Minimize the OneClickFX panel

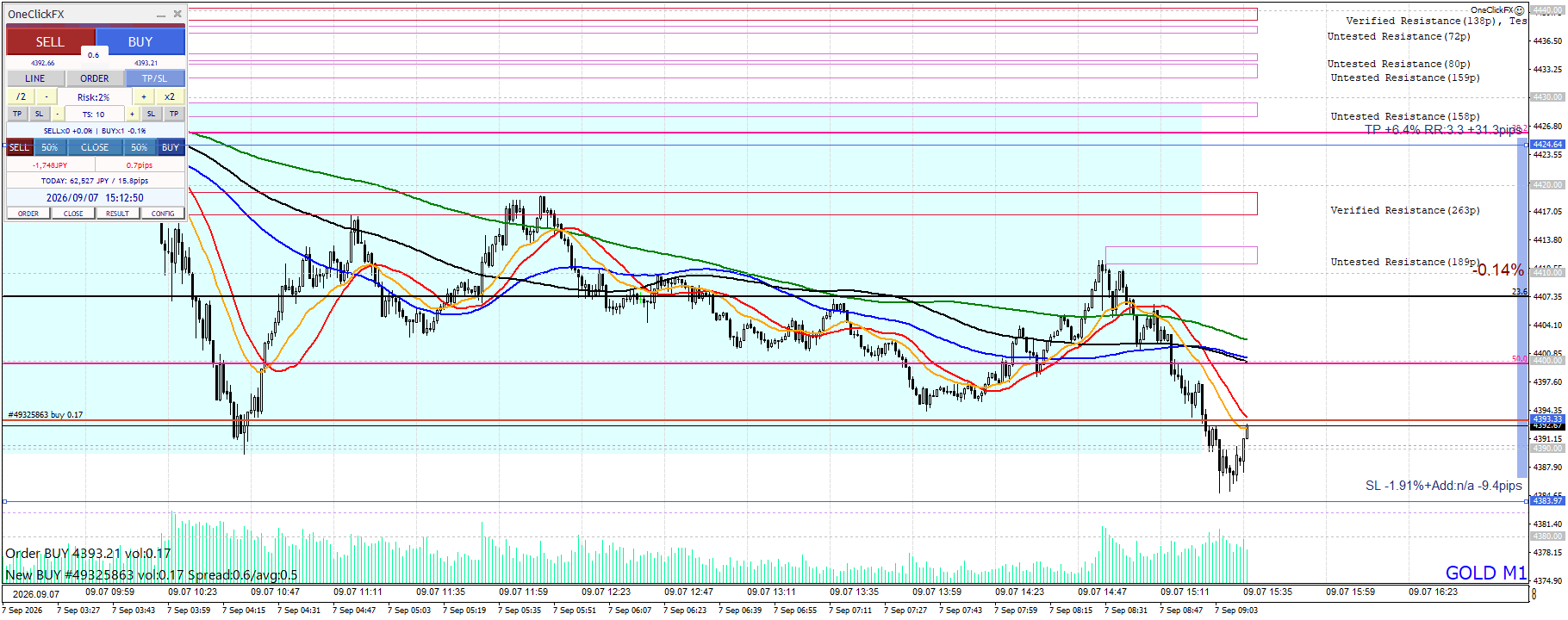(x=160, y=15)
